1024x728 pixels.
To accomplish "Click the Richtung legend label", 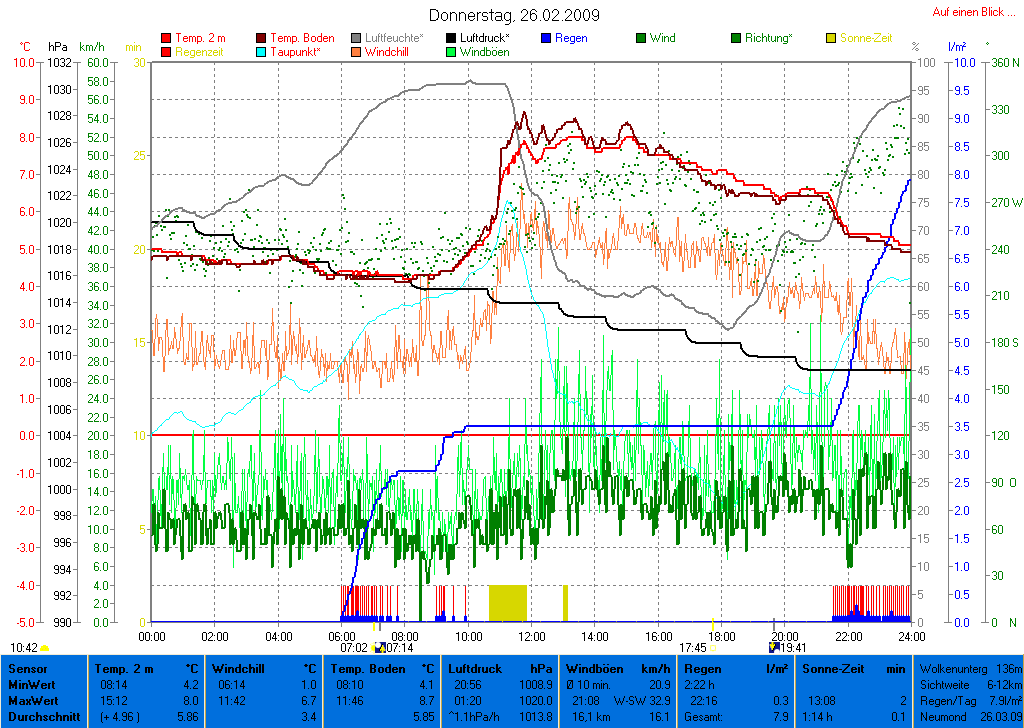I will [x=768, y=38].
